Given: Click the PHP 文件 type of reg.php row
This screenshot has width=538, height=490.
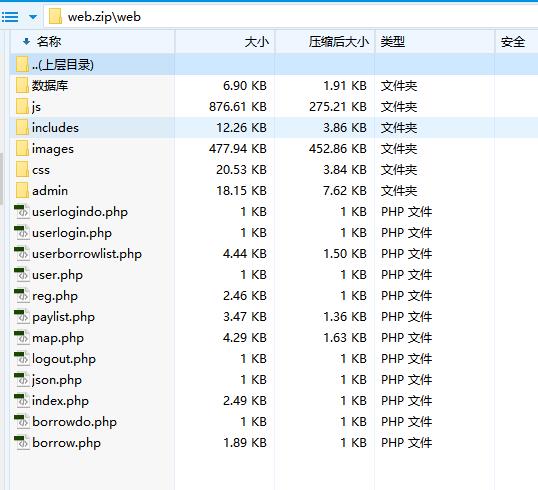Looking at the screenshot, I should pyautogui.click(x=407, y=295).
